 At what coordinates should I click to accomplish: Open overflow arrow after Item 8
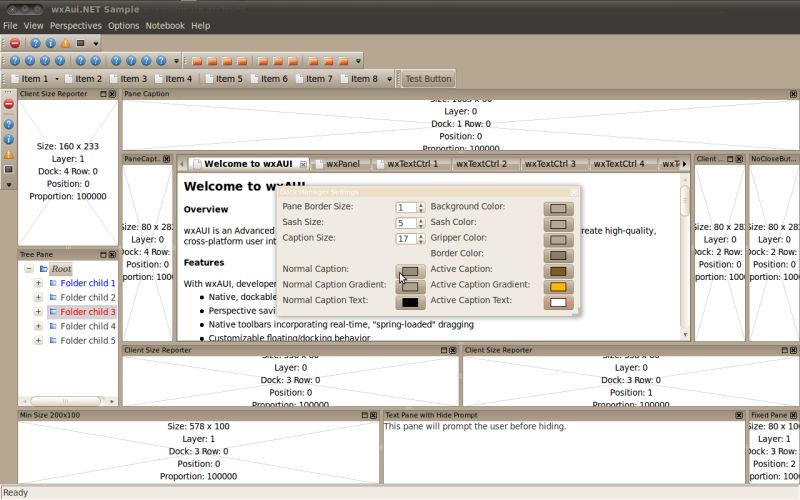click(x=389, y=79)
